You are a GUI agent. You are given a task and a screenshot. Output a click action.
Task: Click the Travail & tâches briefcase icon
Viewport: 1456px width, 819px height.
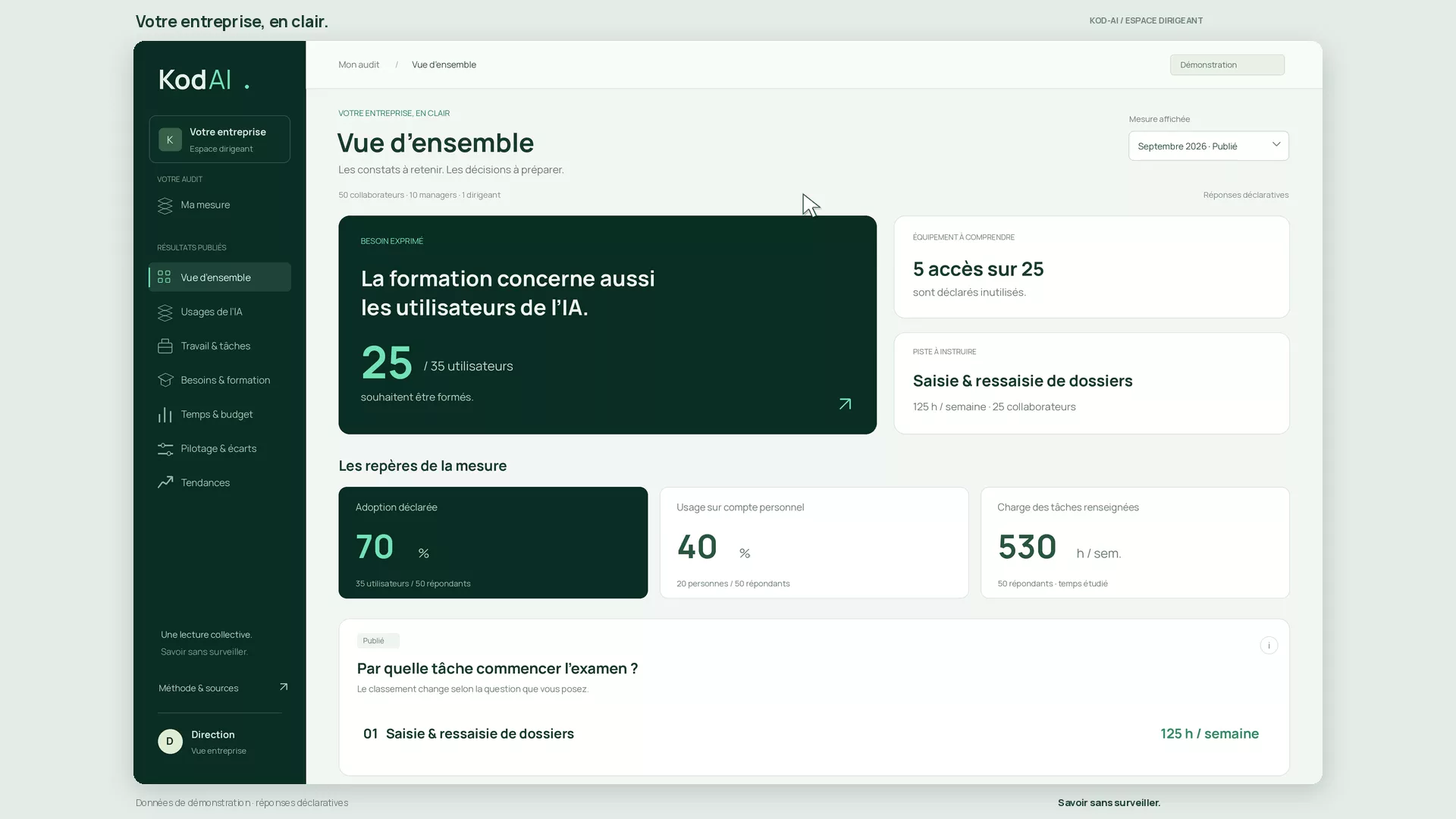(165, 347)
